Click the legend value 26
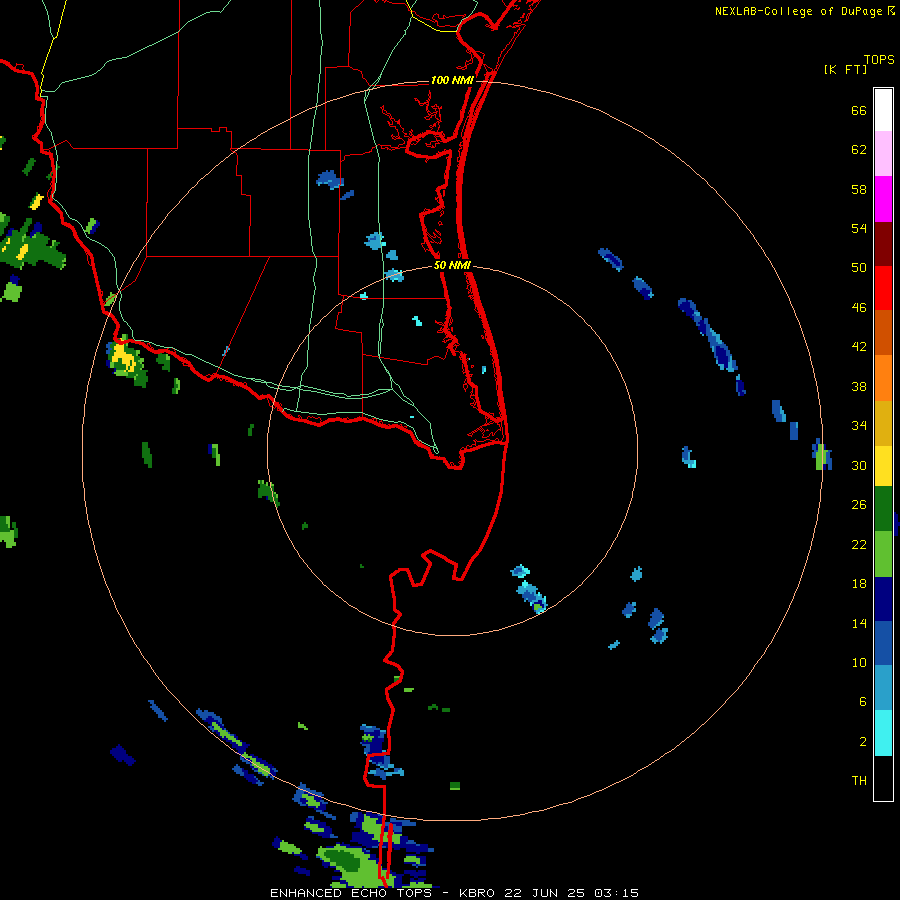 tap(859, 505)
